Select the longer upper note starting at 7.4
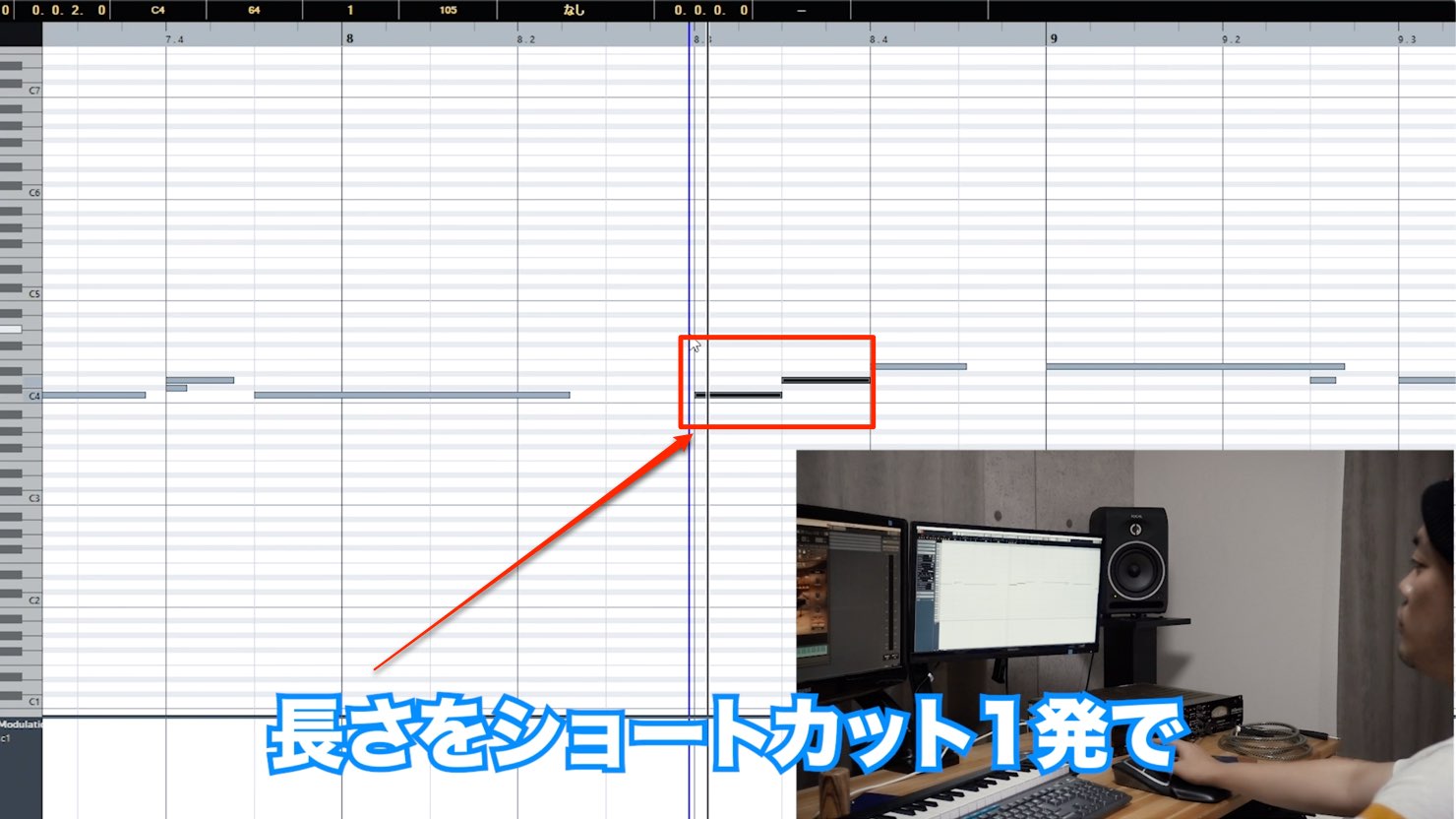 200,380
